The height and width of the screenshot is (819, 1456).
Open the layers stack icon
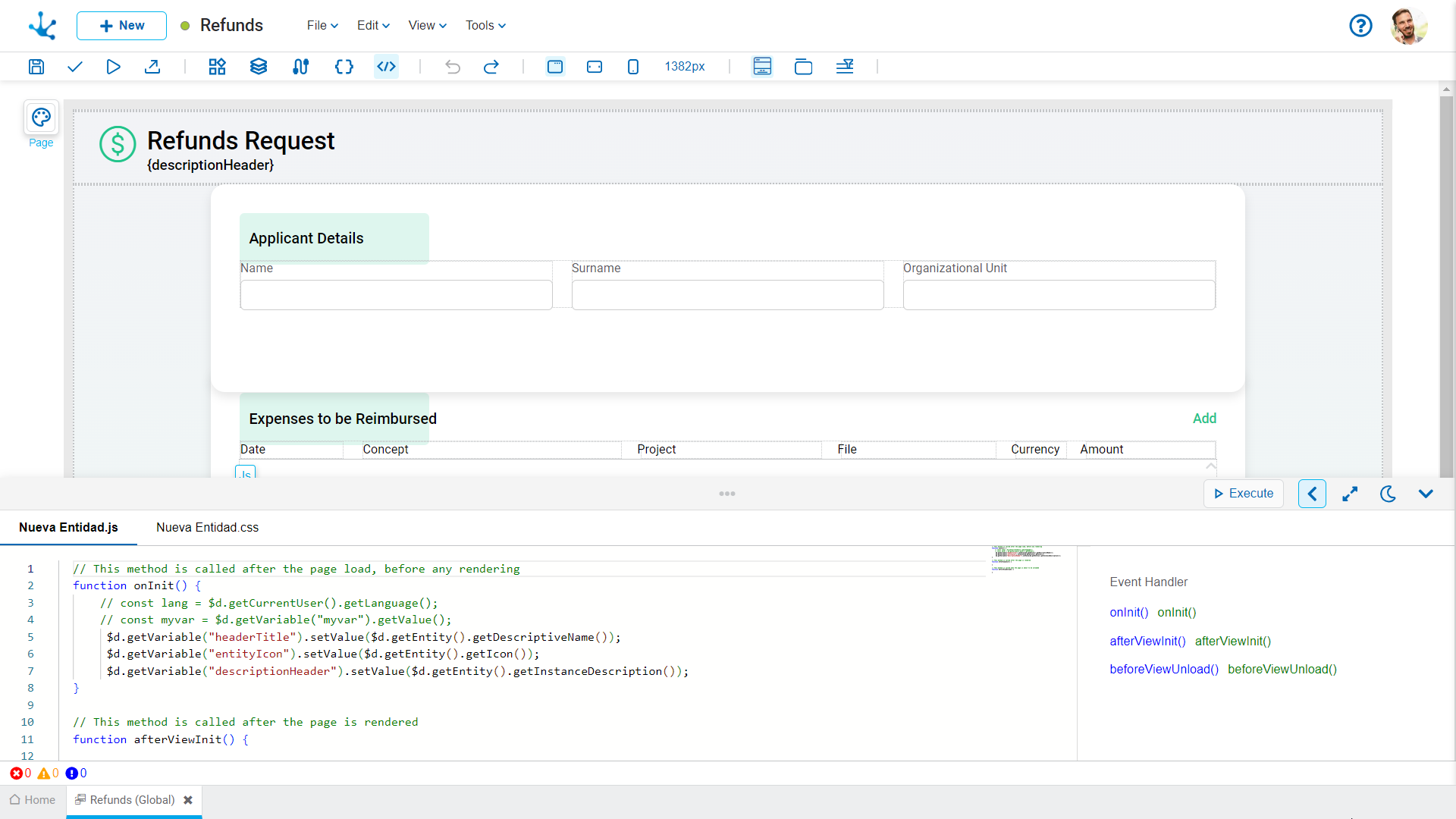(259, 67)
